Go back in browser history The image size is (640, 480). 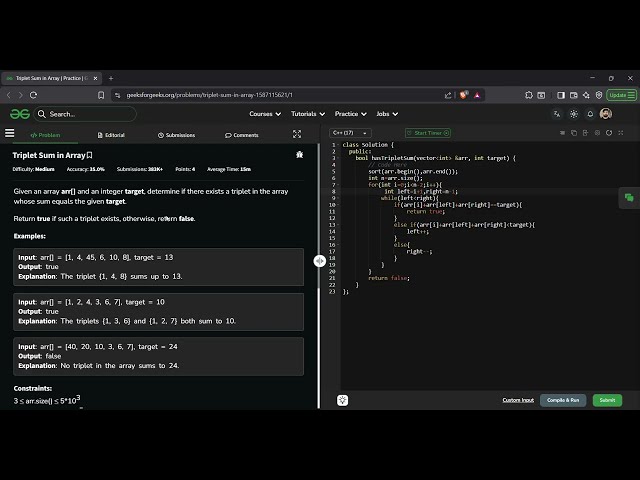tap(9, 95)
